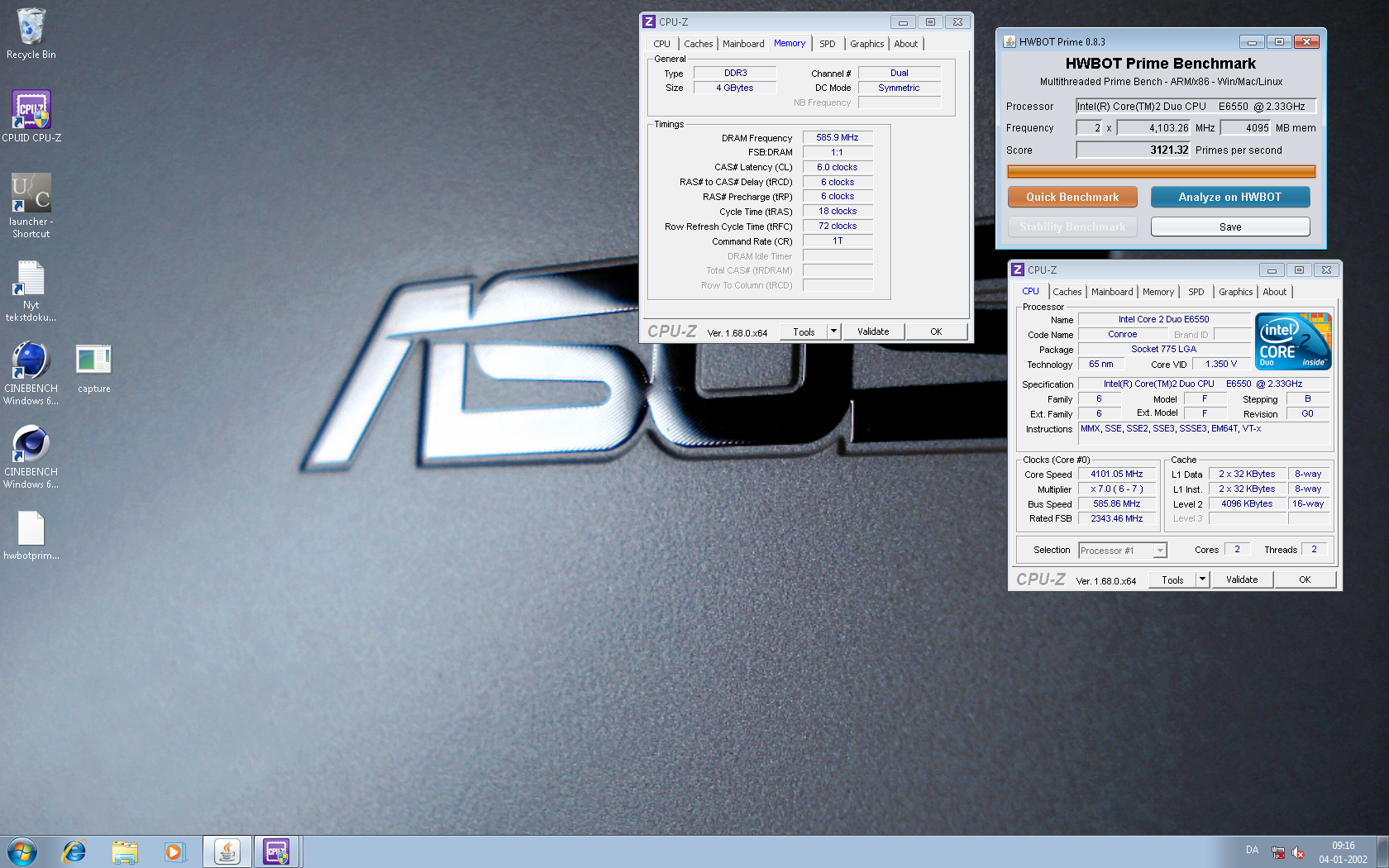1389x868 pixels.
Task: Open Windows Media Player from taskbar
Action: click(x=174, y=851)
